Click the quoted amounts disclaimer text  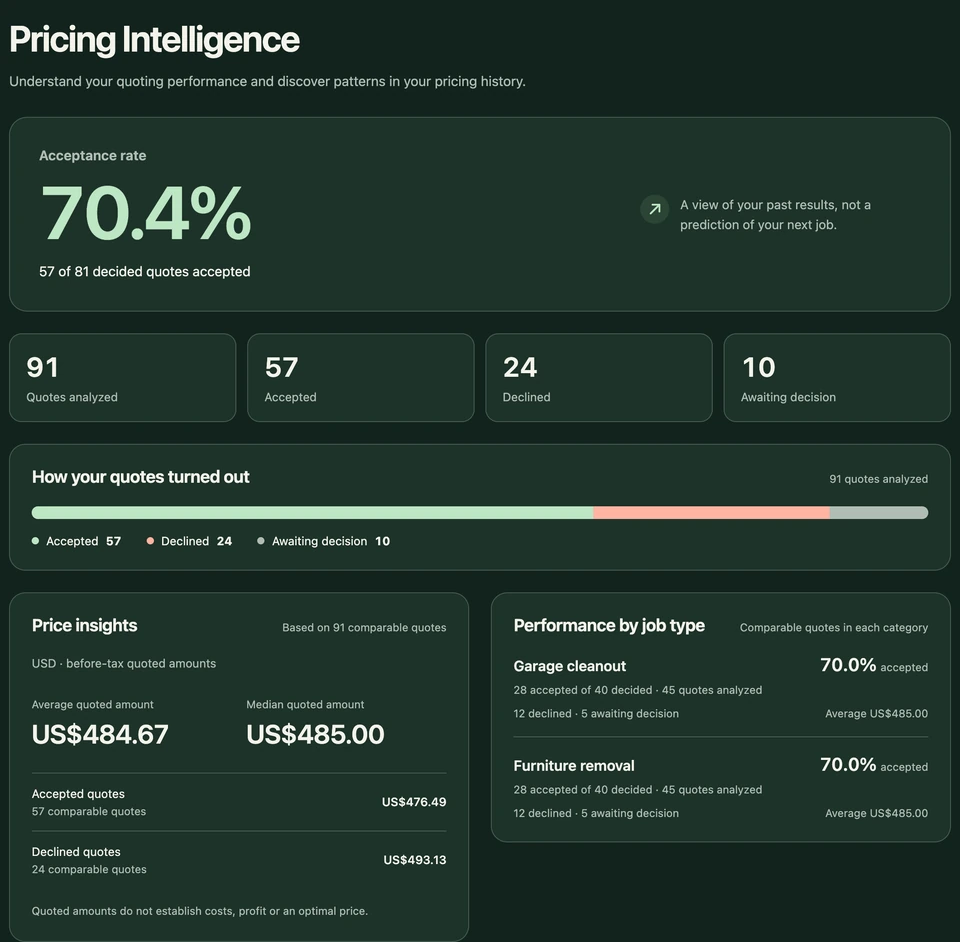point(200,911)
